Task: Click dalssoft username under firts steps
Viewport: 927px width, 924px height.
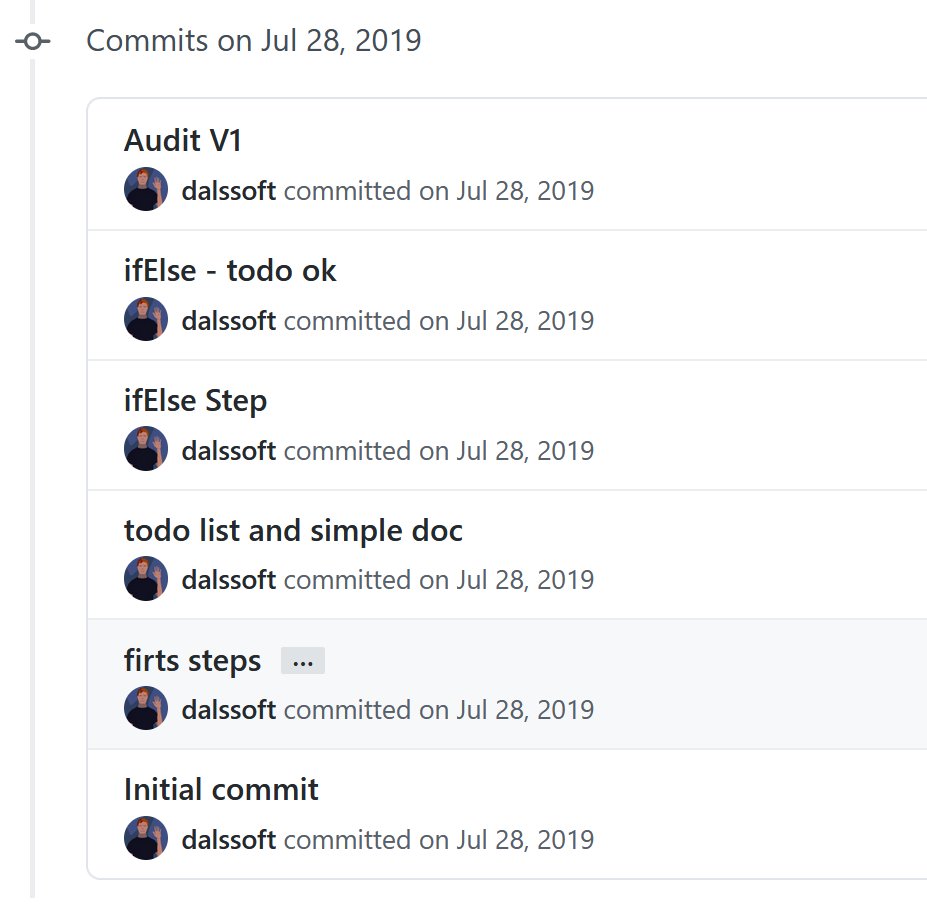Action: (229, 710)
